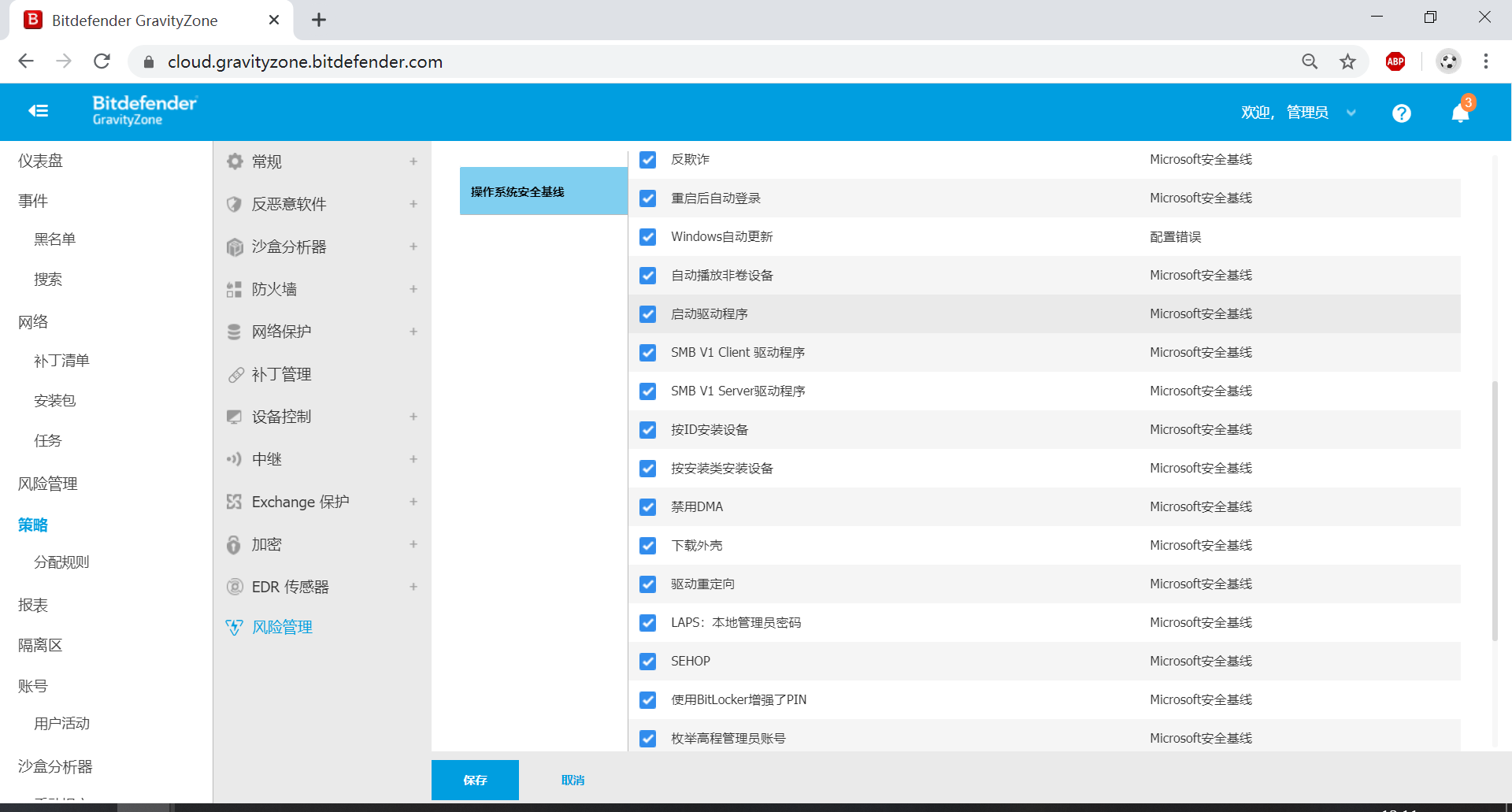Uncheck the 启动驱动程序 checkbox
1512x812 pixels.
click(x=648, y=314)
